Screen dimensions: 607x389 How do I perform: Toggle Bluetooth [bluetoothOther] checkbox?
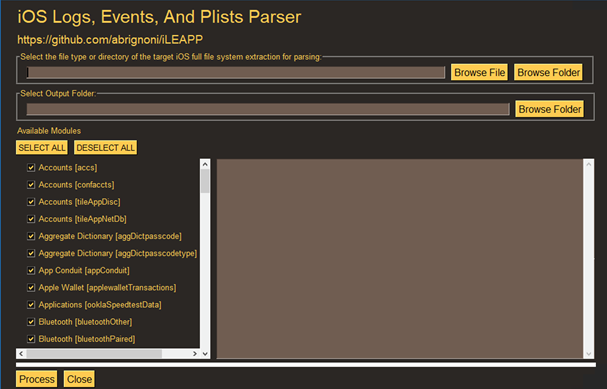31,322
